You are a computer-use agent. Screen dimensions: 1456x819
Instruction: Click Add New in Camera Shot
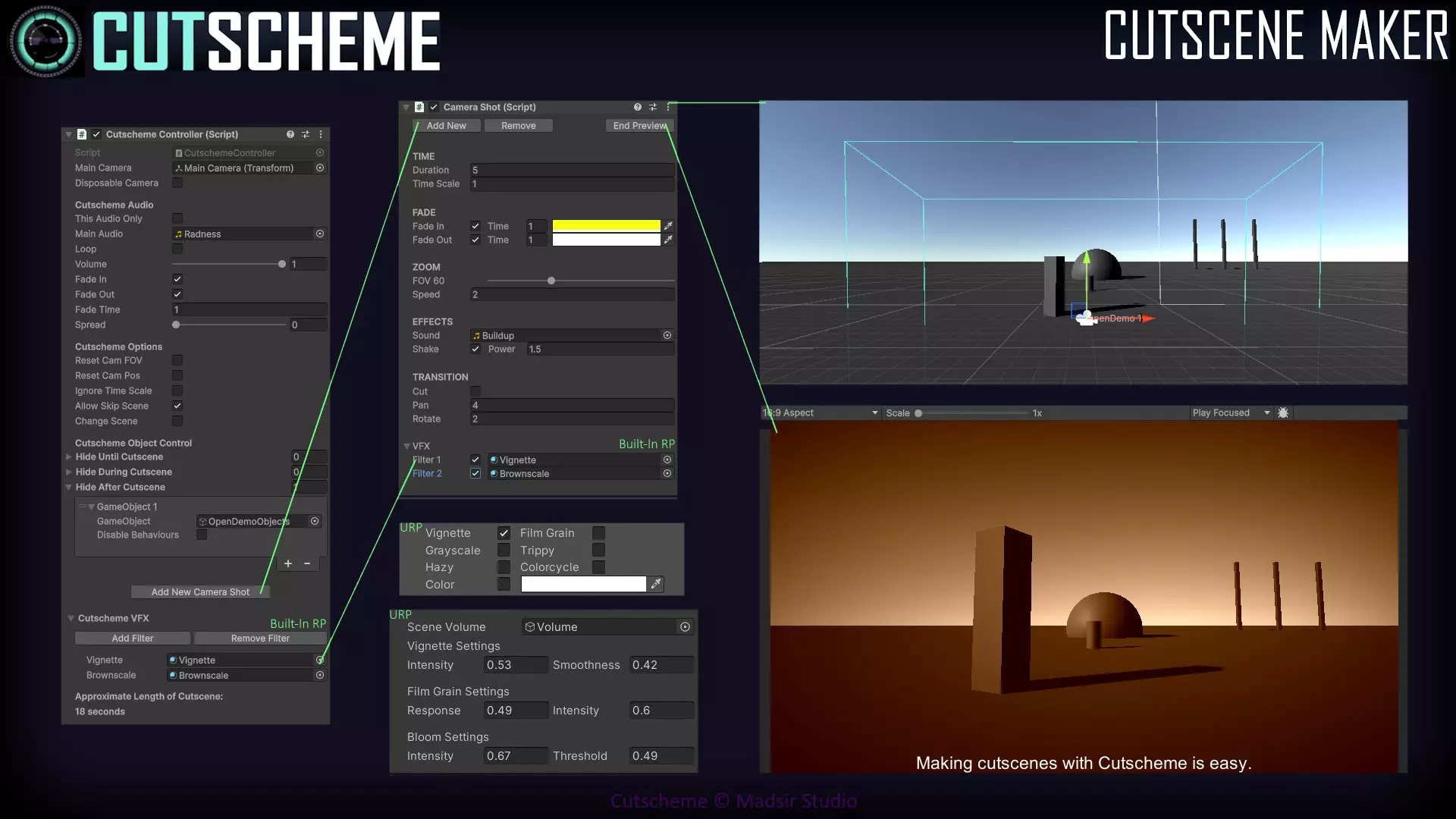[x=447, y=126]
